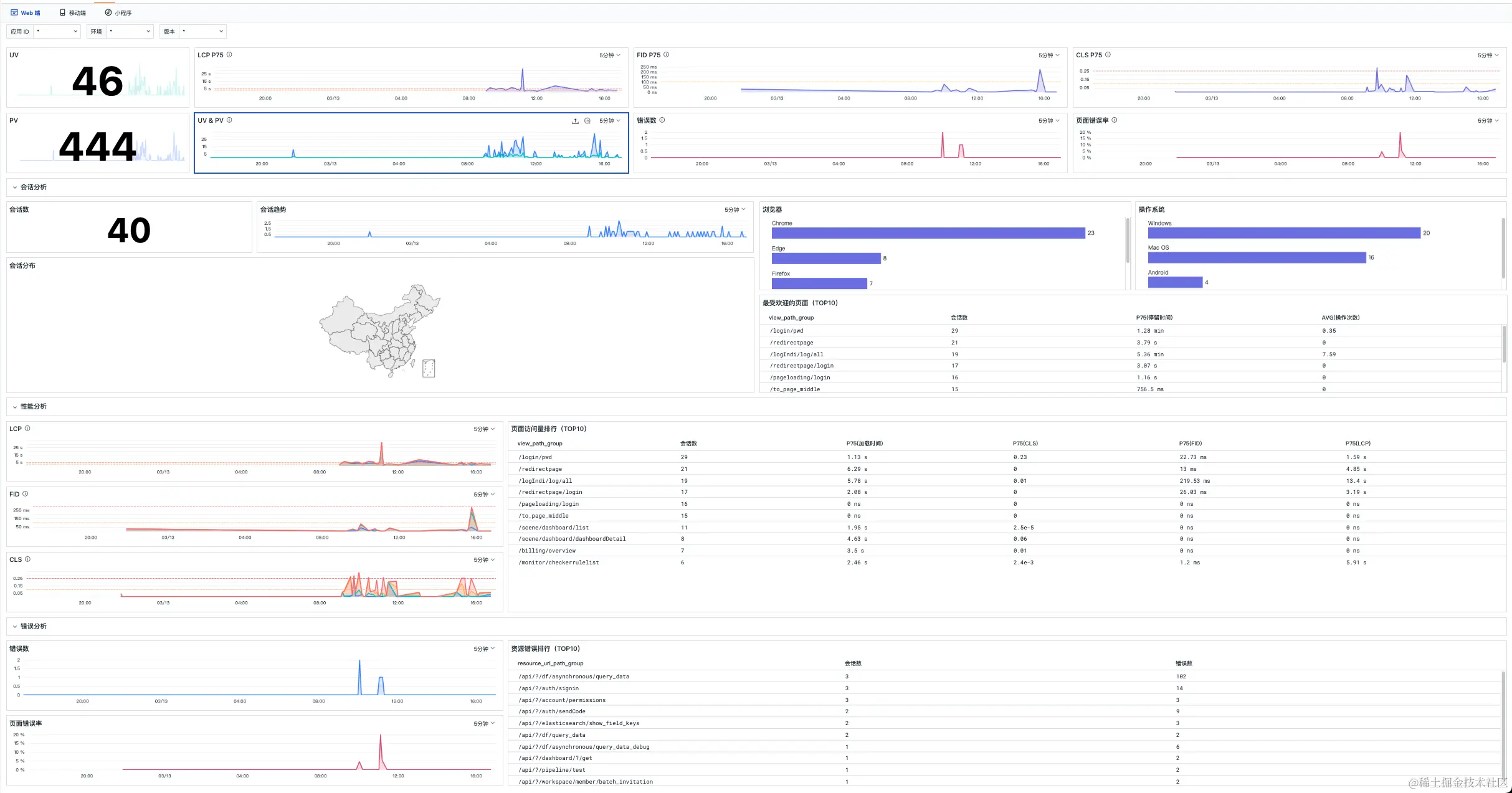Click info icon next to CLS P75

pyautogui.click(x=1108, y=55)
